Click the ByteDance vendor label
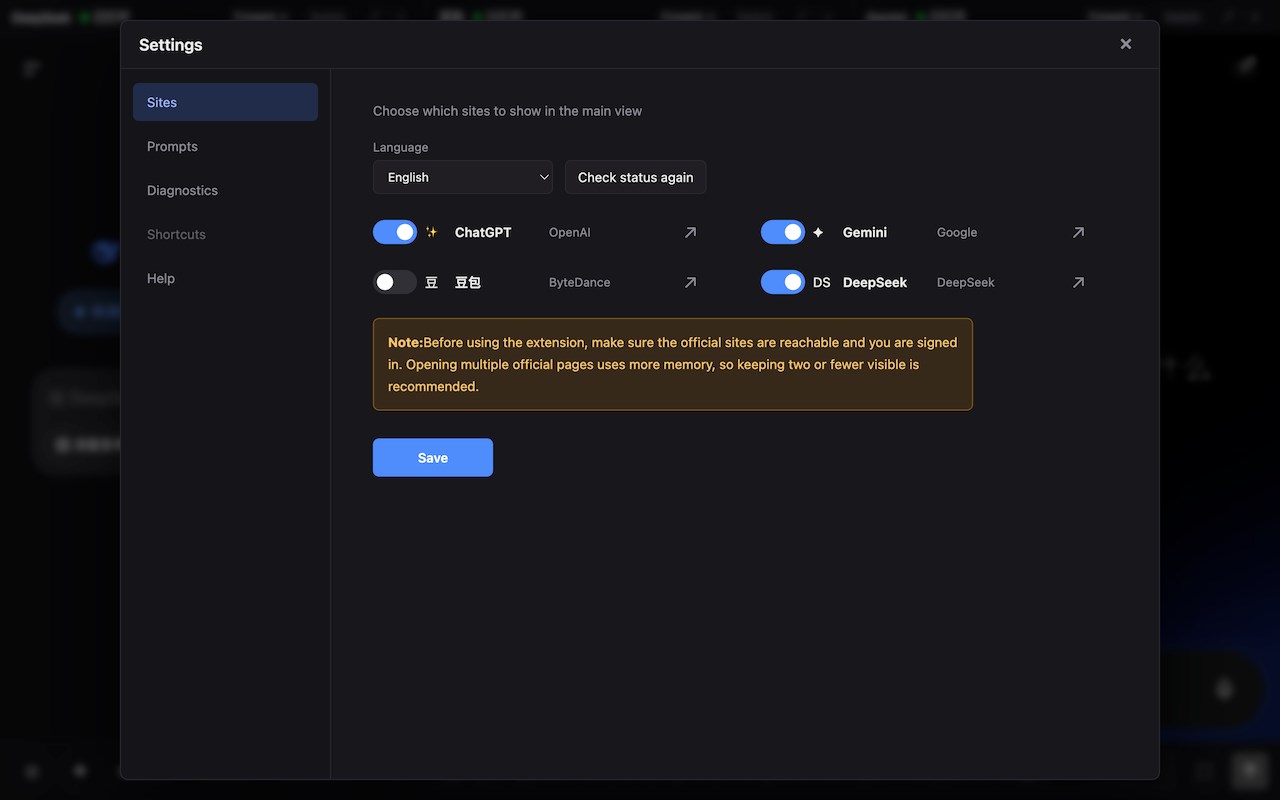The height and width of the screenshot is (800, 1280). click(x=580, y=282)
